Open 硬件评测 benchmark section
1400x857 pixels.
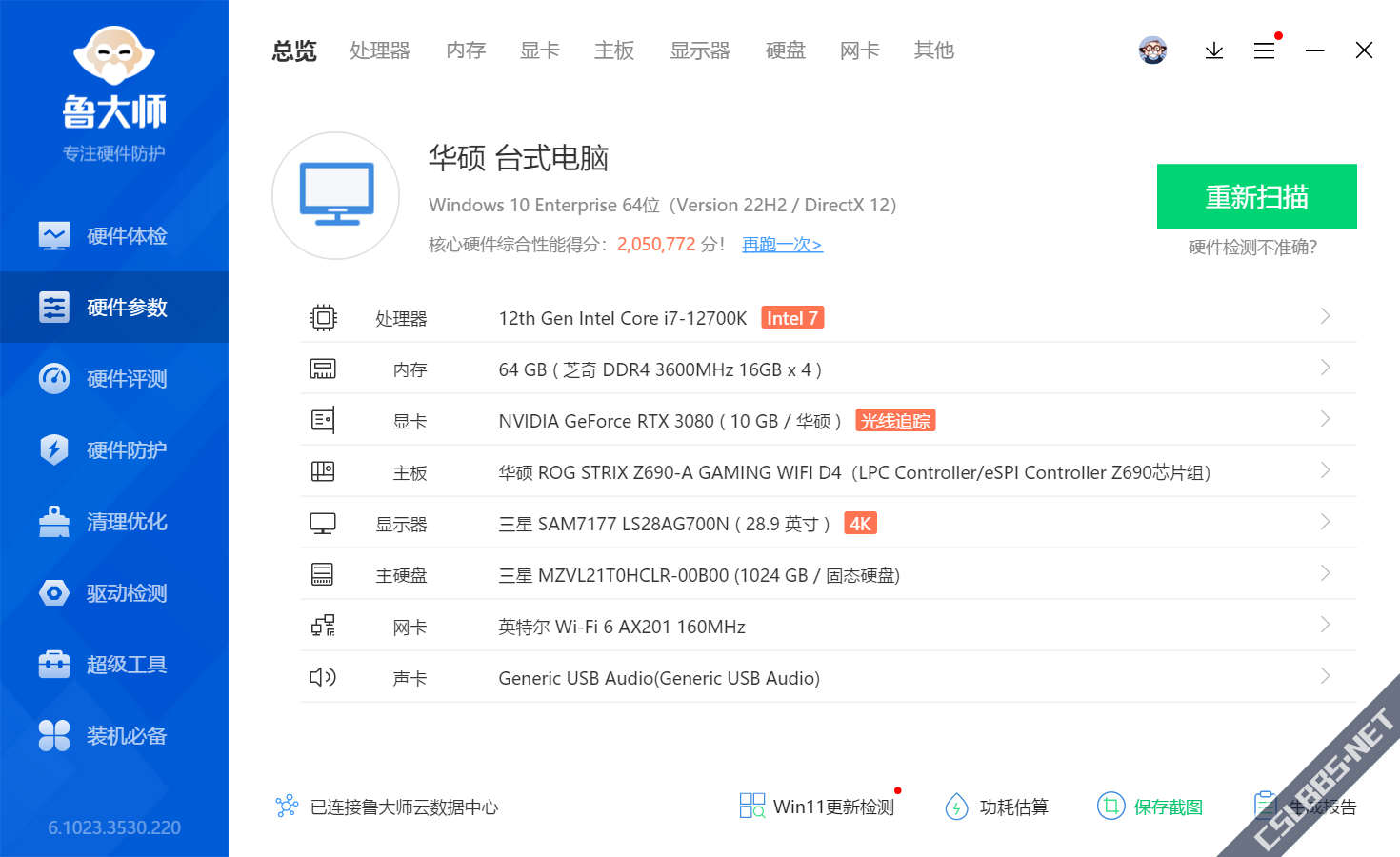pos(114,379)
